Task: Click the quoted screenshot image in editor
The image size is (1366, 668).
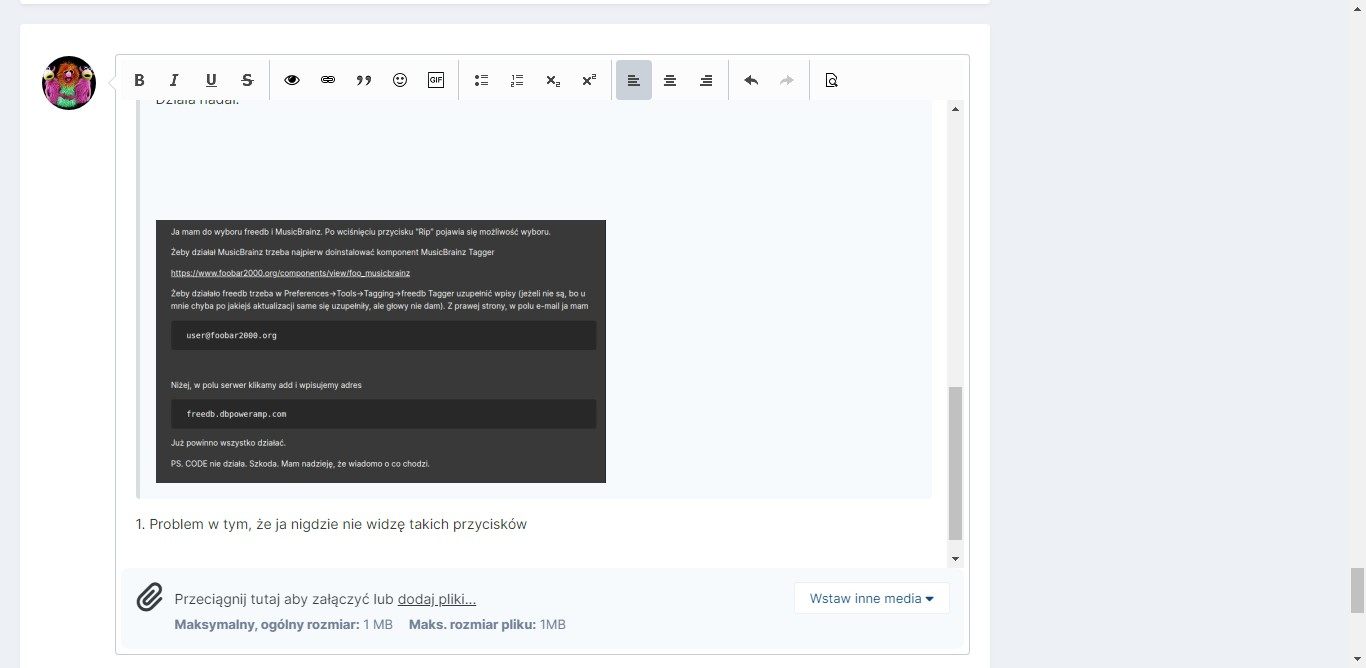Action: (381, 351)
